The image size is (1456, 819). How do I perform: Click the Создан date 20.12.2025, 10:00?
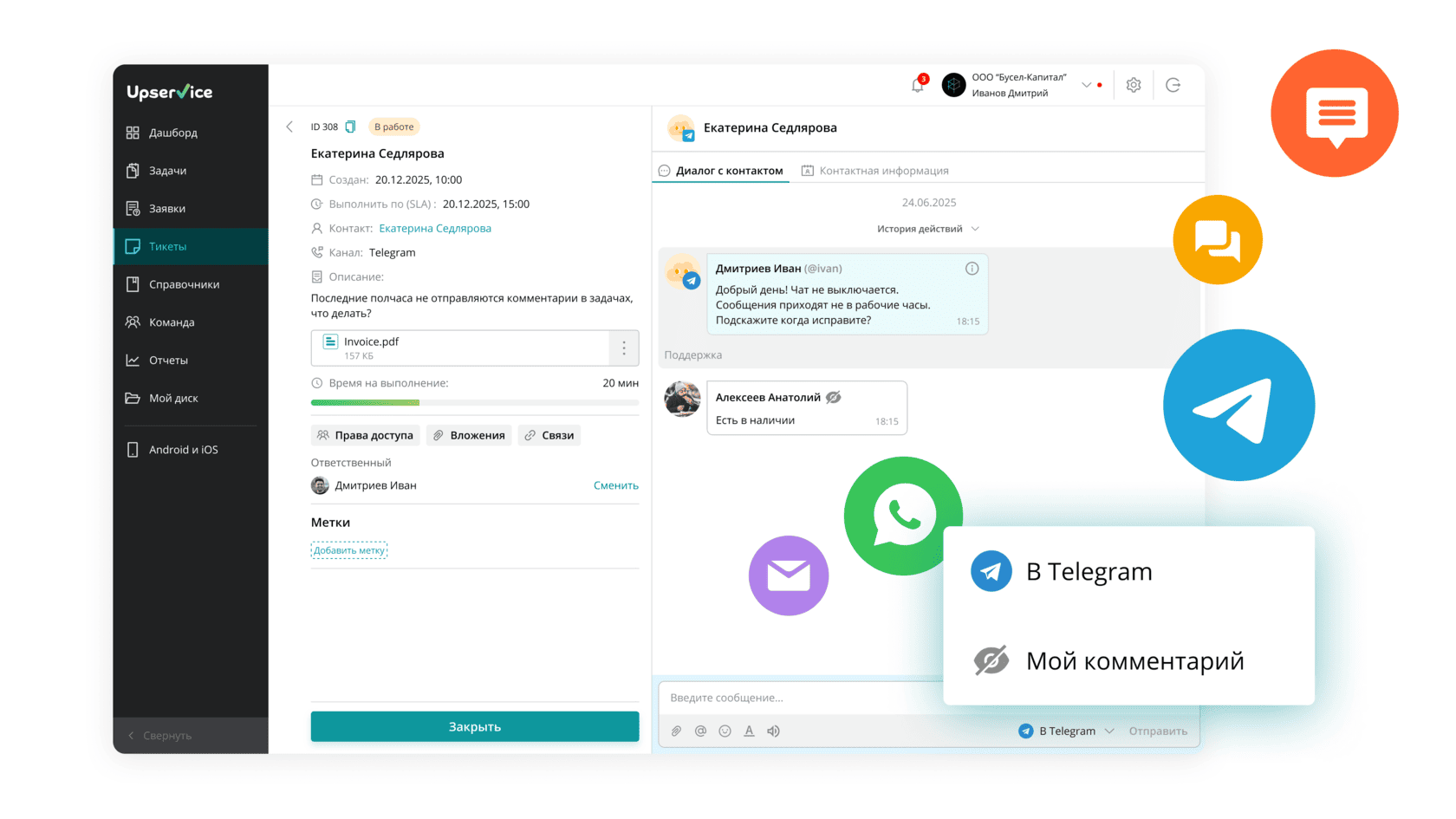pyautogui.click(x=419, y=180)
